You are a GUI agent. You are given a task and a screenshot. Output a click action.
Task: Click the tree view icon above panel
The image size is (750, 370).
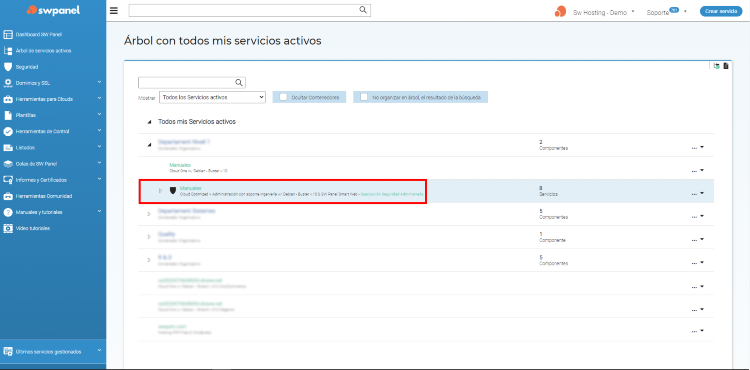click(x=717, y=66)
